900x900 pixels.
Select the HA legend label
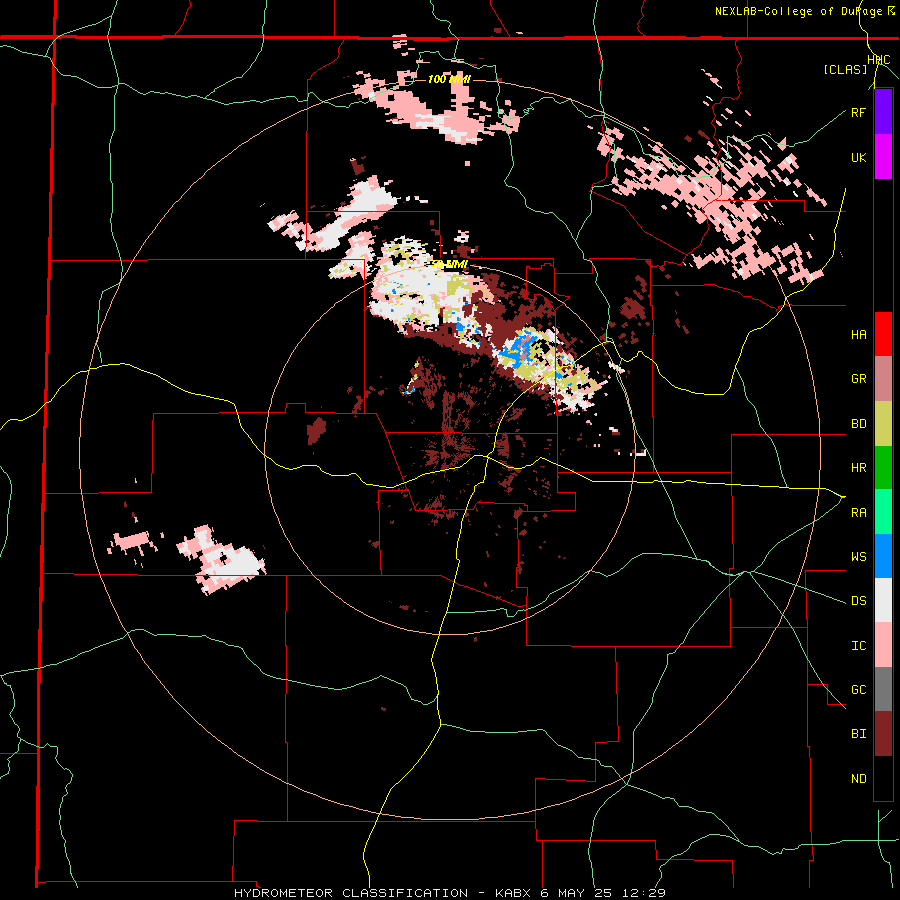click(x=858, y=334)
